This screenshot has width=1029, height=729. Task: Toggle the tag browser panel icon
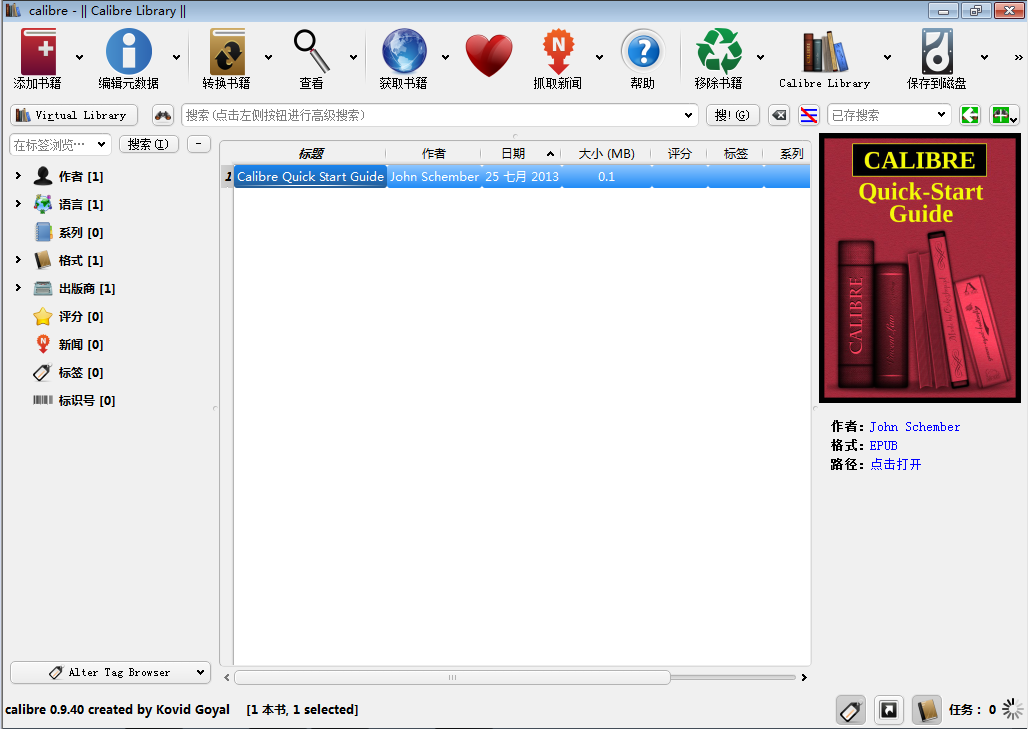point(850,710)
